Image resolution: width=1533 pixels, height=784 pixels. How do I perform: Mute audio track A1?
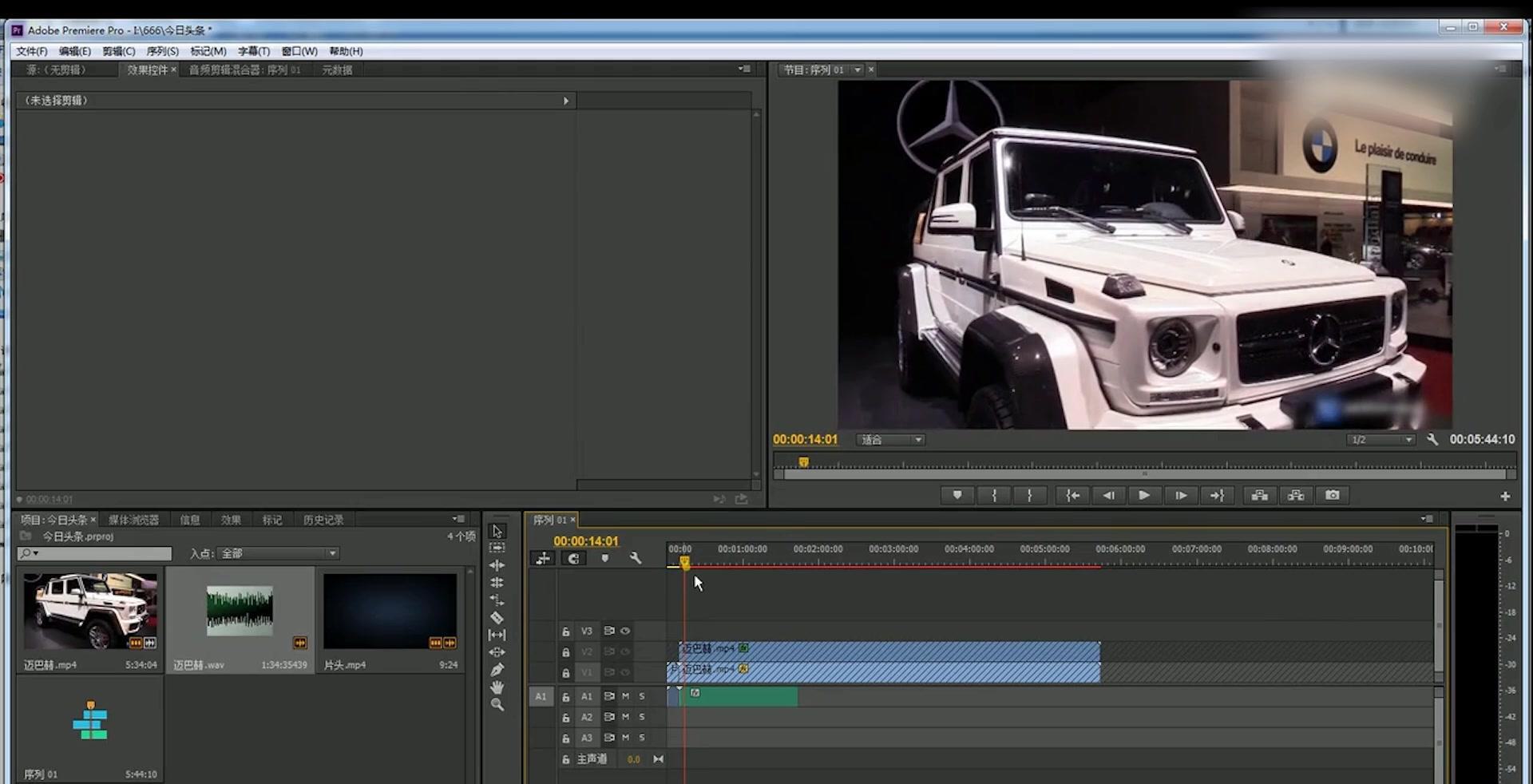click(x=626, y=697)
